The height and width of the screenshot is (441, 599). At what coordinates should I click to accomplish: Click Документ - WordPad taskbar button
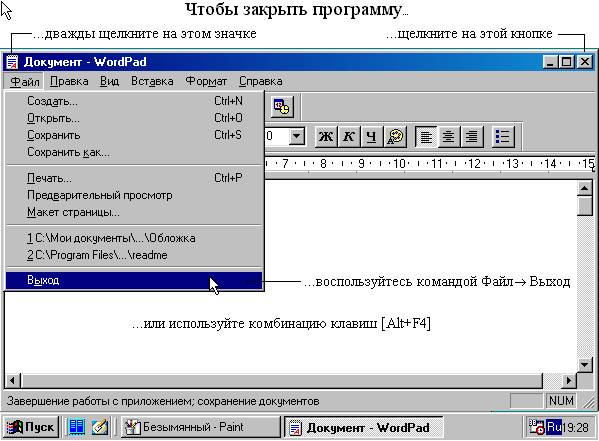click(x=363, y=427)
